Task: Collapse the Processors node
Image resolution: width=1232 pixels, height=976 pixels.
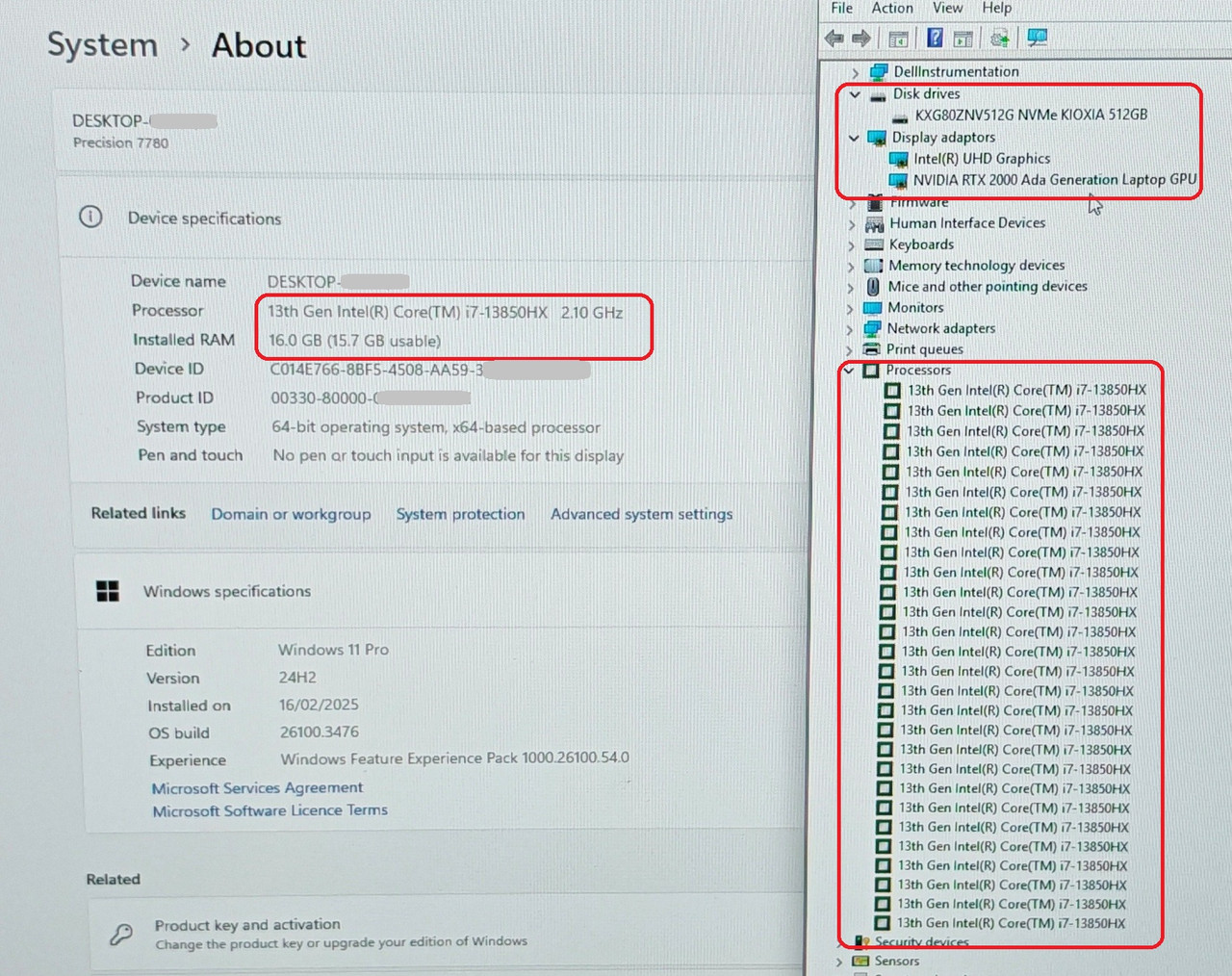Action: click(x=848, y=371)
